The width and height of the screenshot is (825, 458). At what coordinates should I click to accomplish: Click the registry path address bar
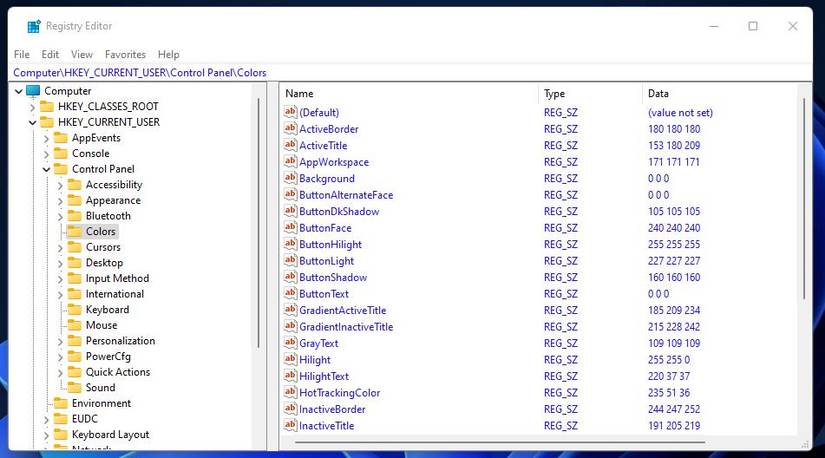pos(410,73)
